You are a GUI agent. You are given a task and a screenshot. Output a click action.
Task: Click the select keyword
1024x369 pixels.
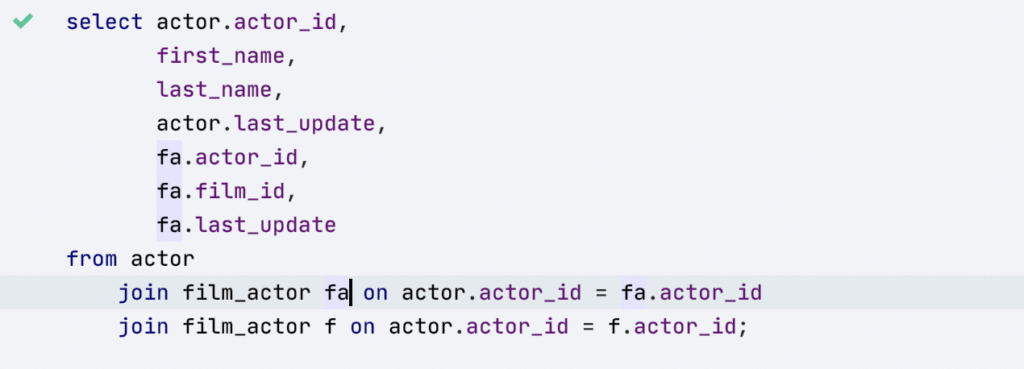pos(104,22)
